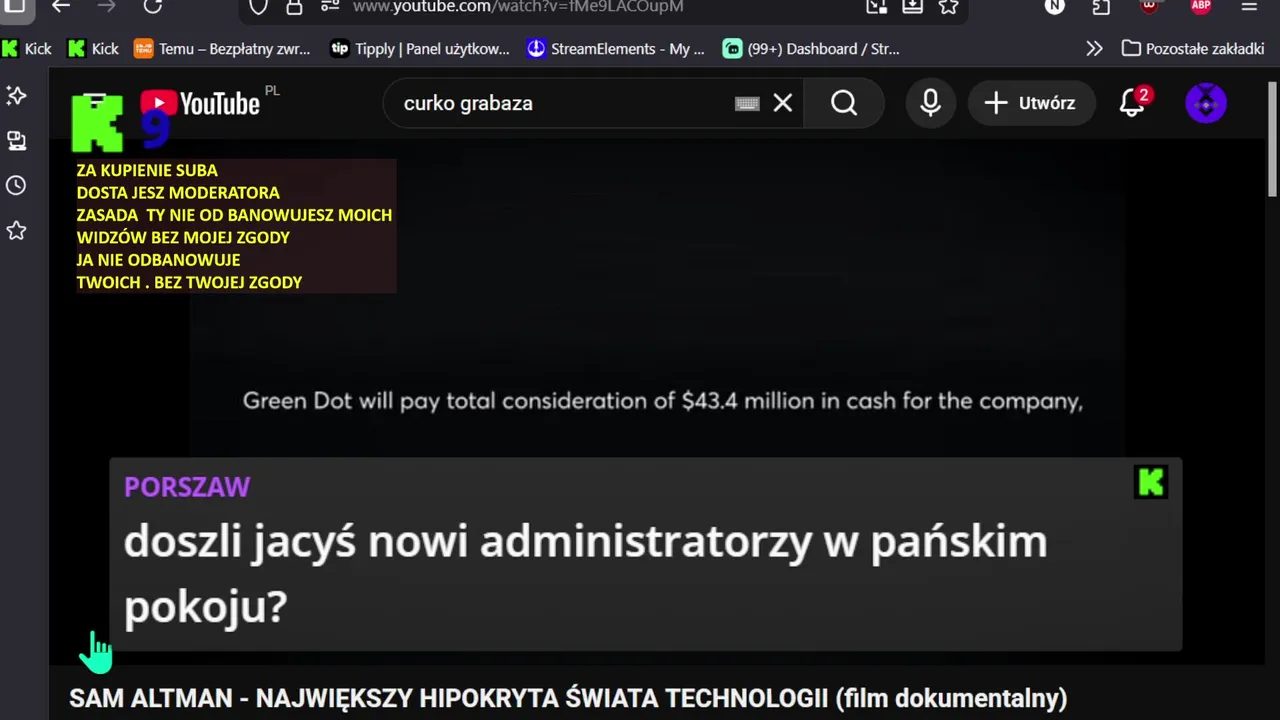The image size is (1280, 720).
Task: Open the (99+) Dashboard / Str... bookmark
Action: (x=811, y=48)
